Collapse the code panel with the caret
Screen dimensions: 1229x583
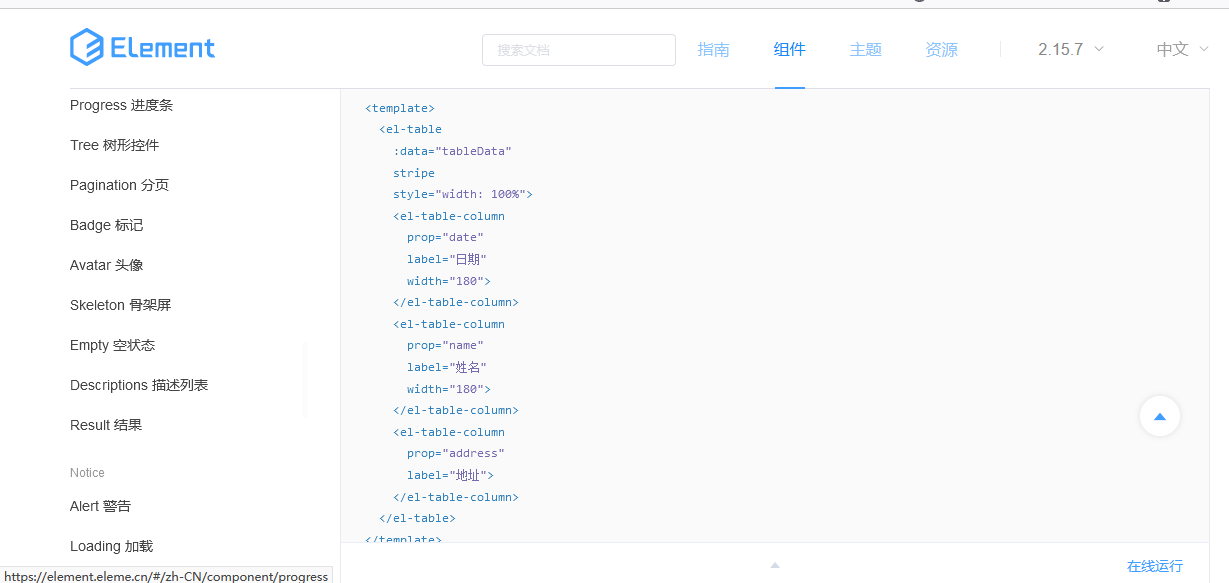[774, 565]
